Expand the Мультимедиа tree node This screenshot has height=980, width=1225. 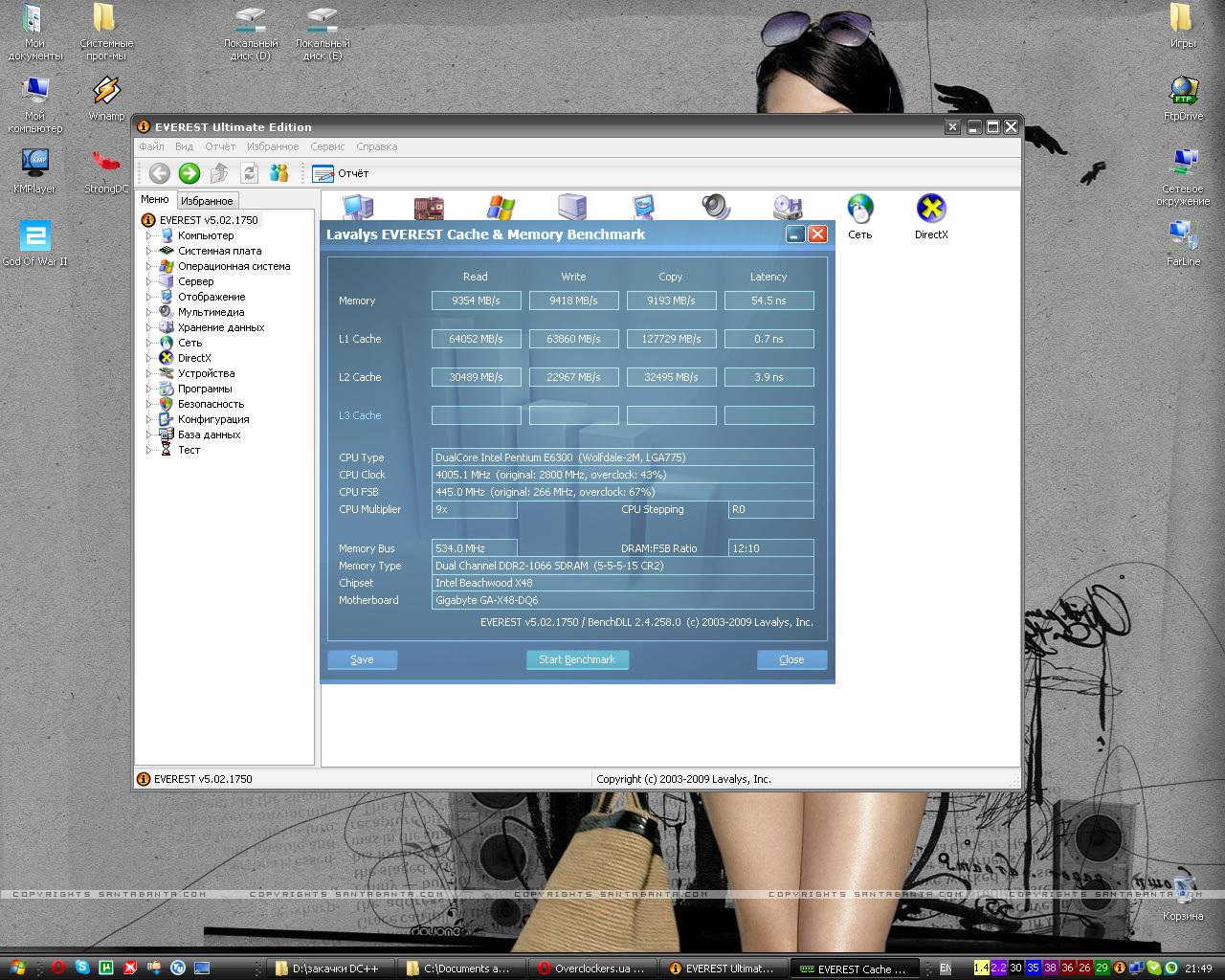(x=148, y=312)
